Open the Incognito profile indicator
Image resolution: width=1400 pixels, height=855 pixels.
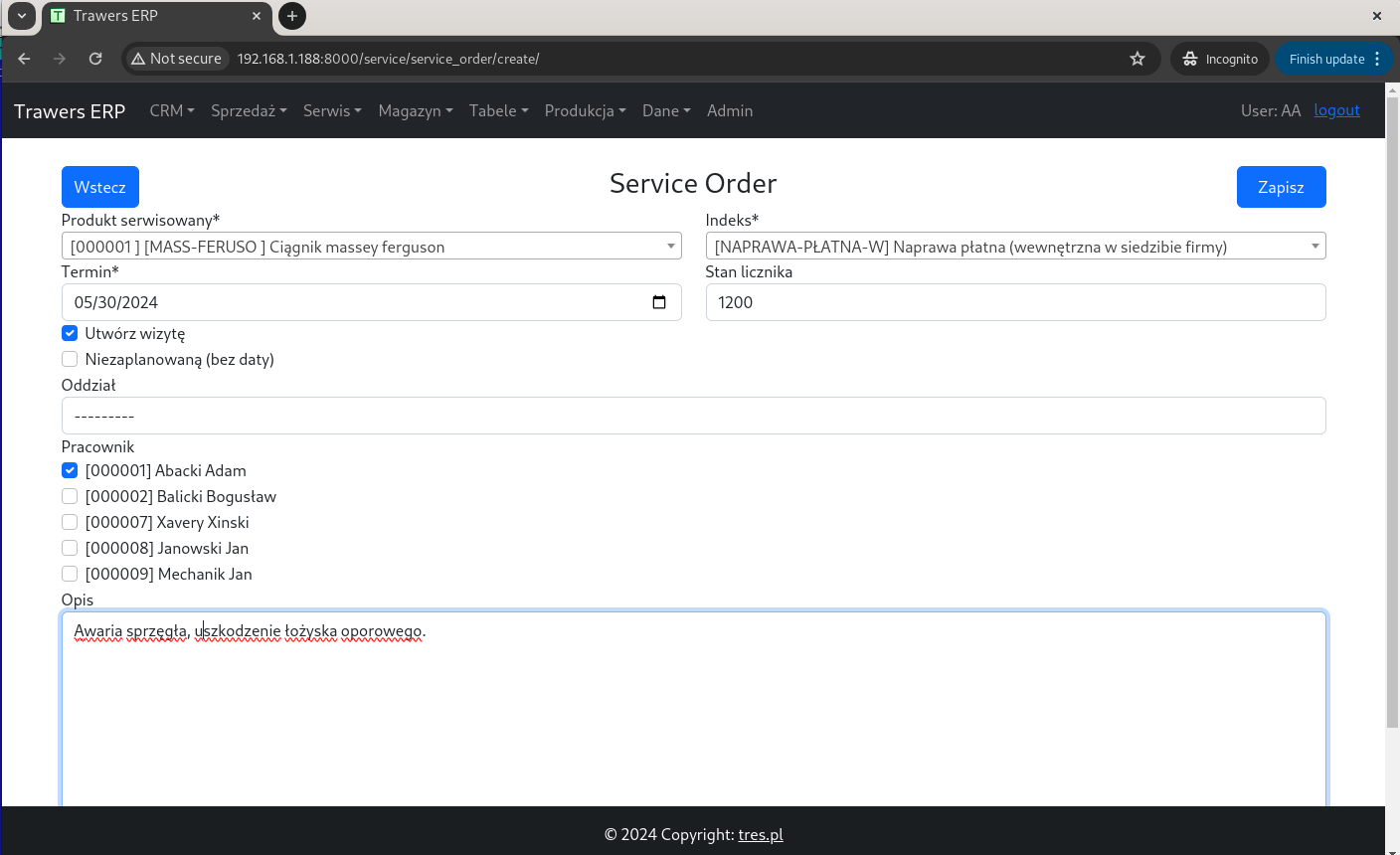[x=1220, y=59]
